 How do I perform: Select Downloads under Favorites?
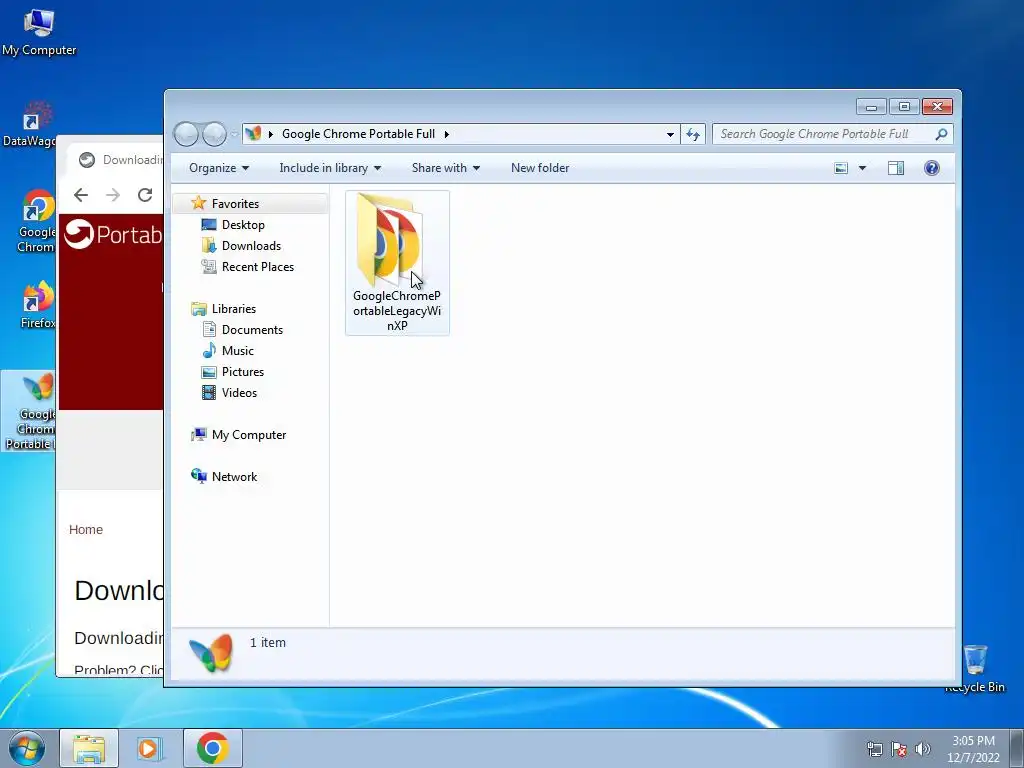[251, 246]
